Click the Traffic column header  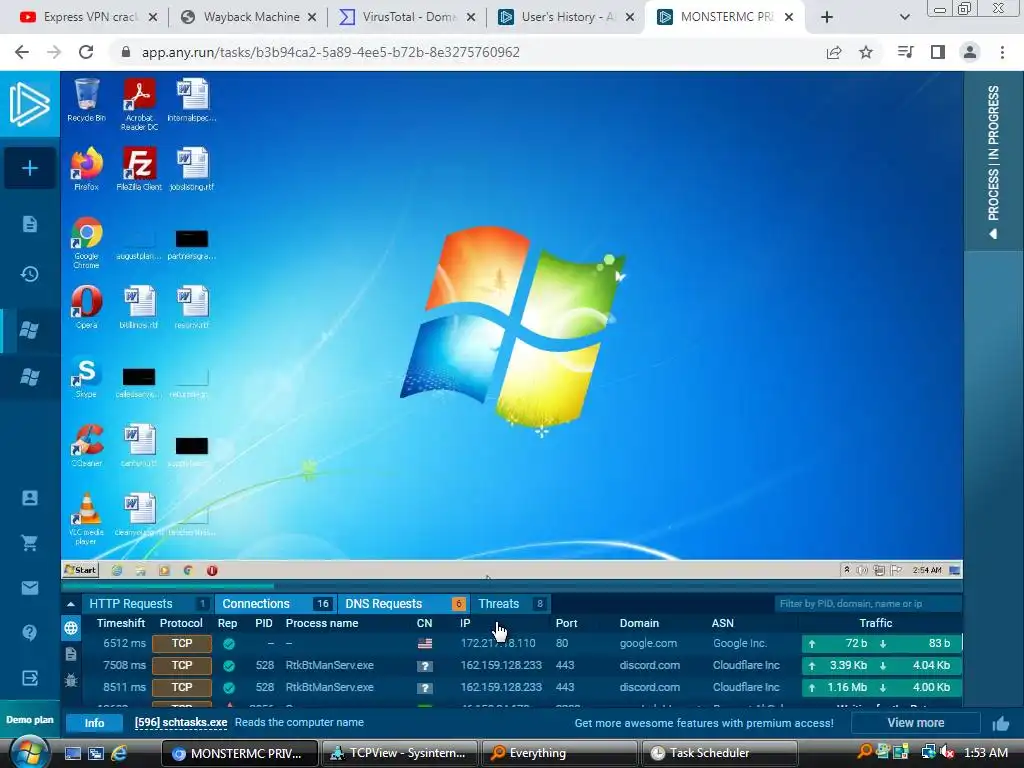(x=875, y=623)
